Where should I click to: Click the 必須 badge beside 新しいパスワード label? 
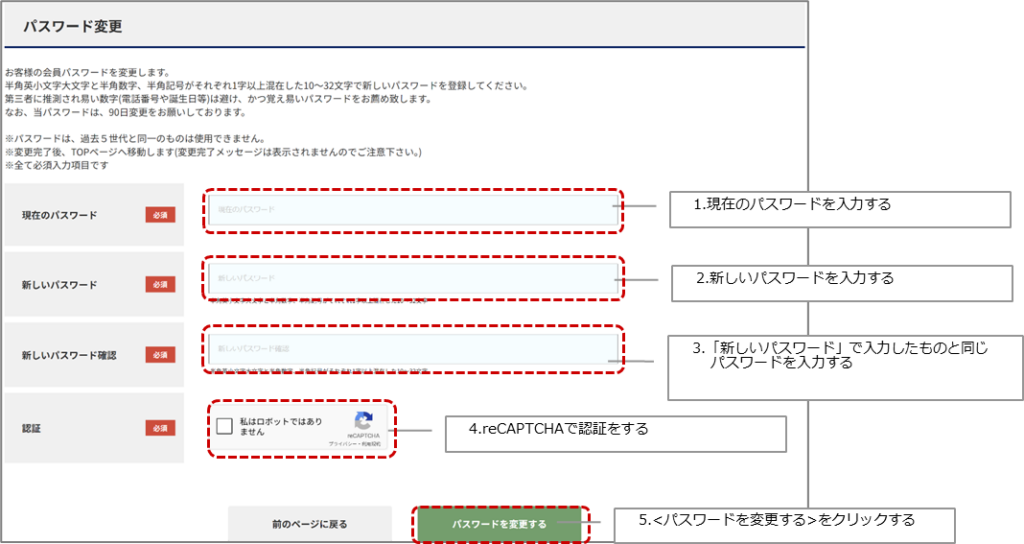[x=160, y=285]
